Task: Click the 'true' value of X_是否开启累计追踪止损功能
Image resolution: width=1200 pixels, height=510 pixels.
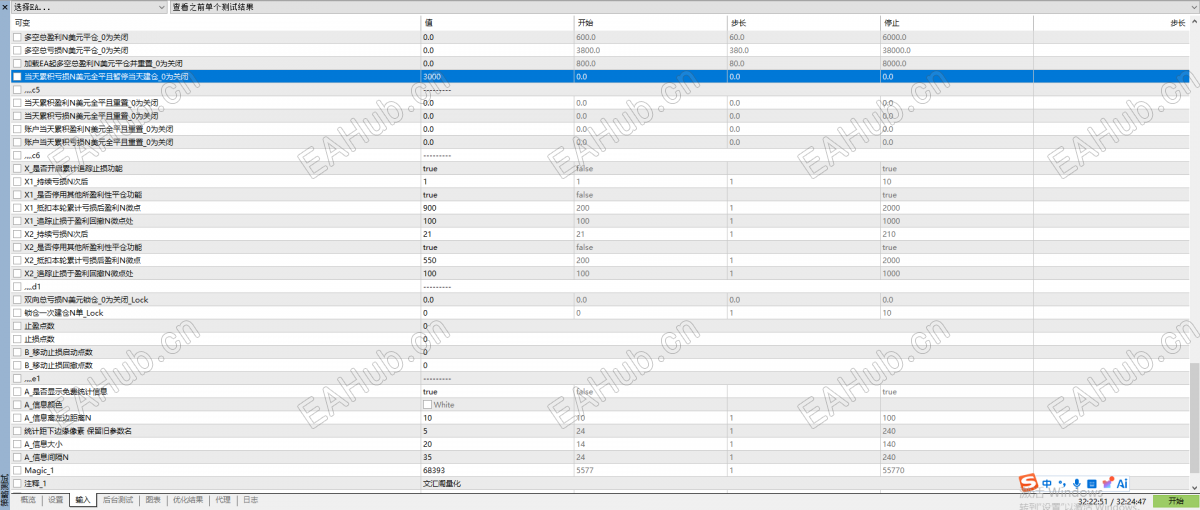Action: point(430,168)
